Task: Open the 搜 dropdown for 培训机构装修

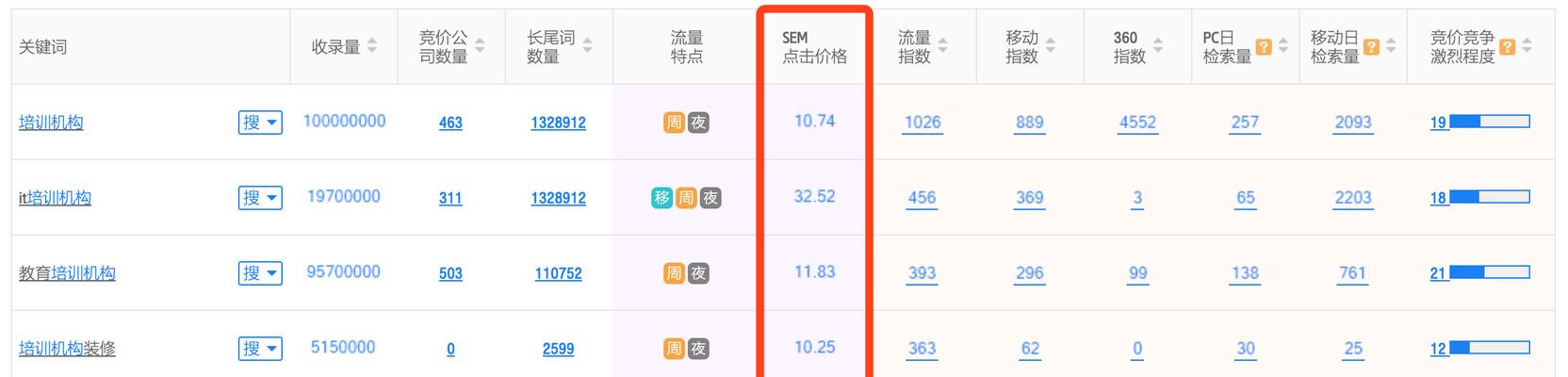Action: coord(260,349)
